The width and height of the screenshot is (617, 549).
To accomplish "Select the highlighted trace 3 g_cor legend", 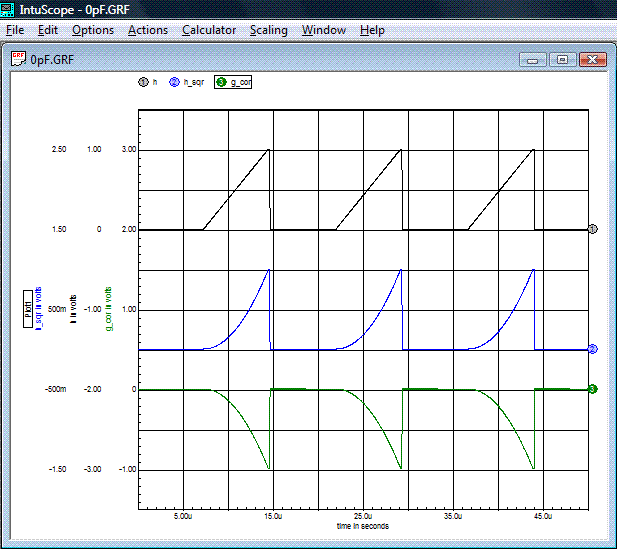I will [233, 82].
